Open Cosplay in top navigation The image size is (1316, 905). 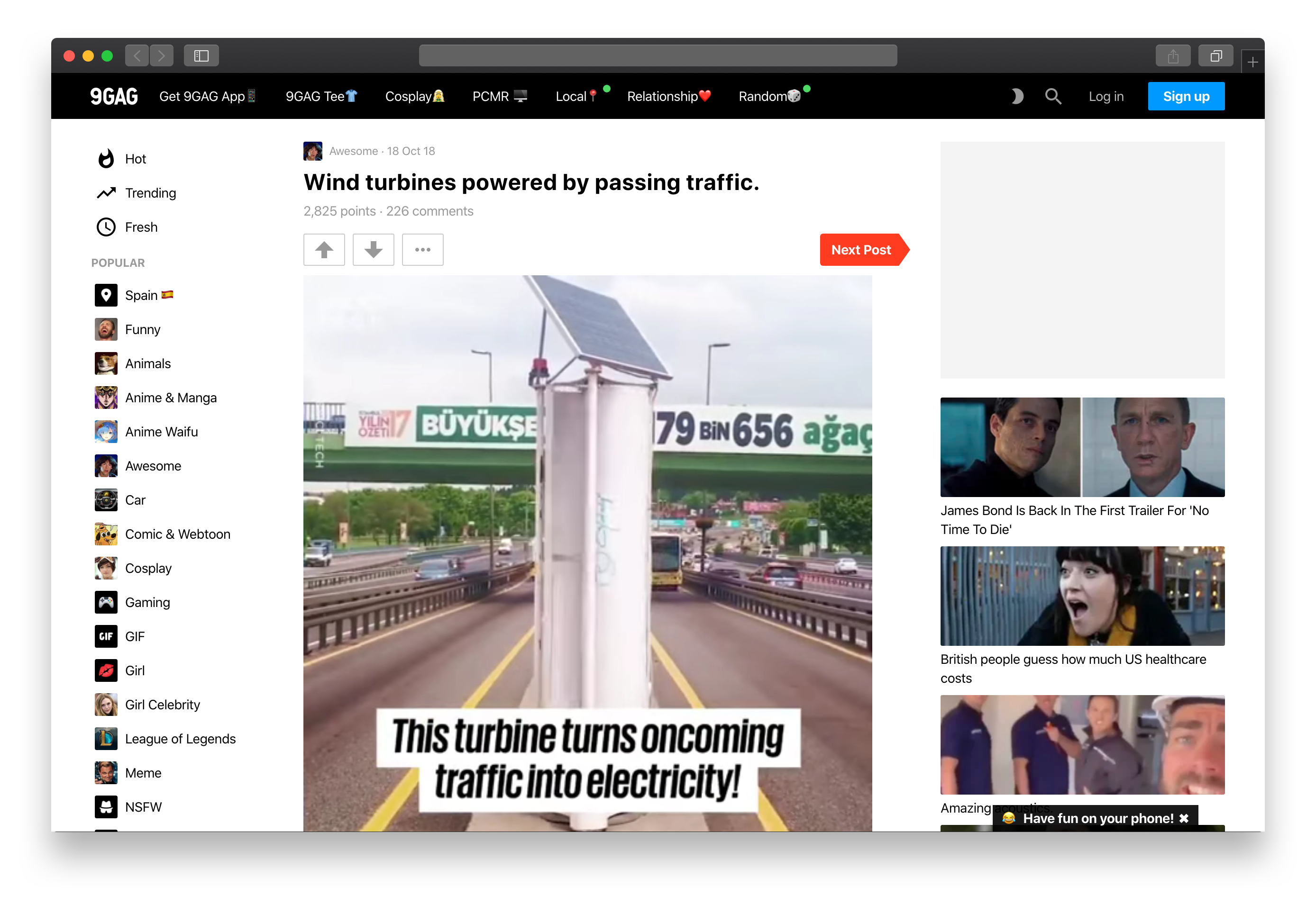(415, 96)
